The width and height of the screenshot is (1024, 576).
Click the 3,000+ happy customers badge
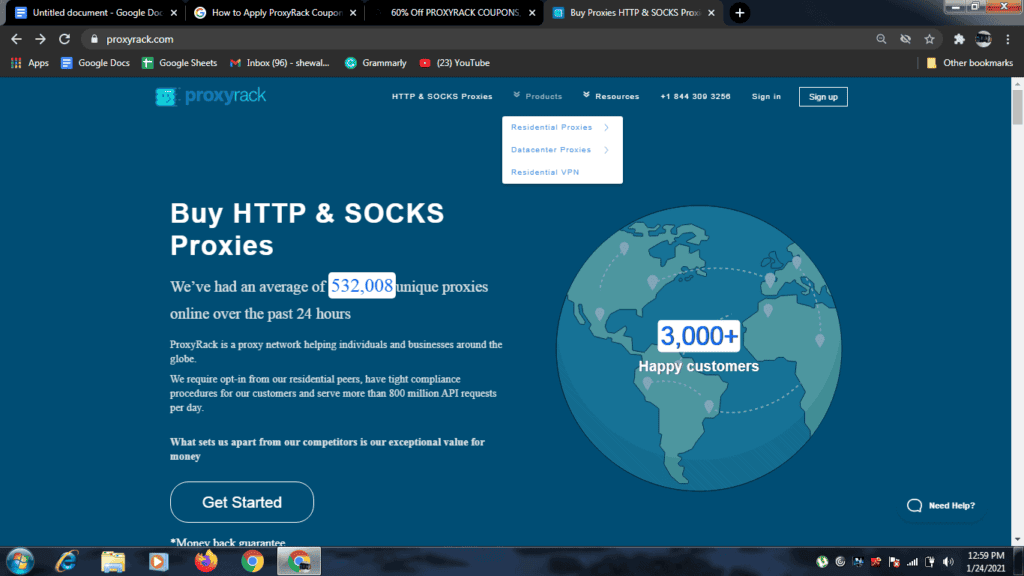pyautogui.click(x=699, y=336)
